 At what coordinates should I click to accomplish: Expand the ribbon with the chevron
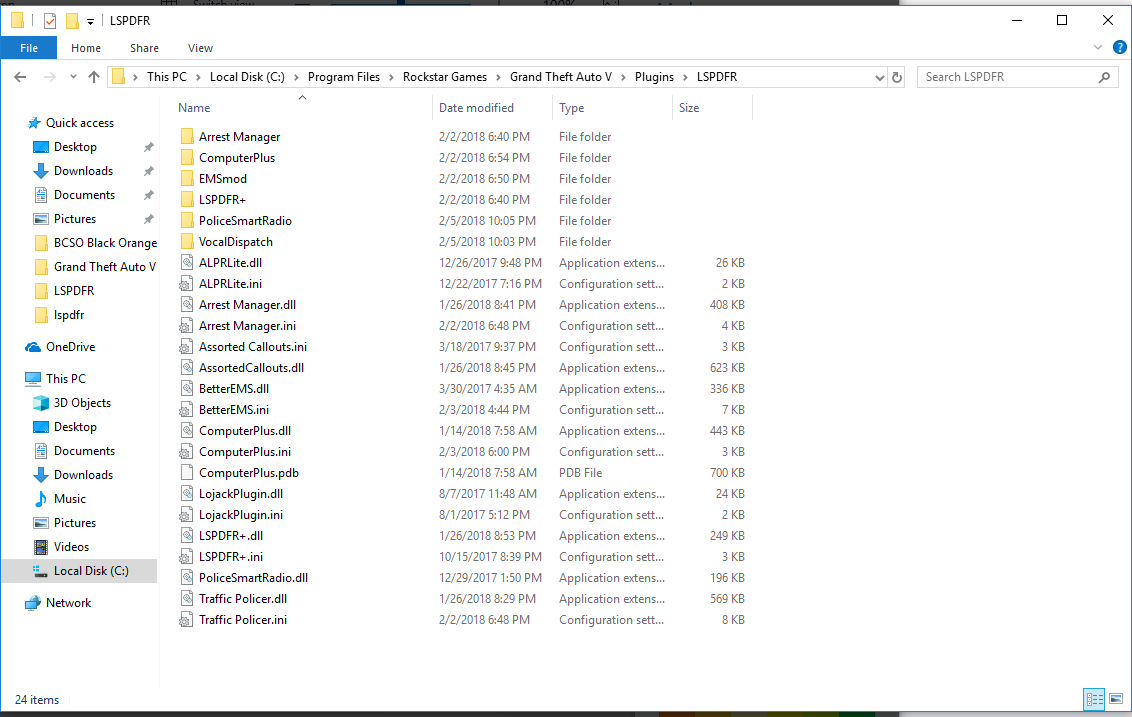coord(1098,48)
